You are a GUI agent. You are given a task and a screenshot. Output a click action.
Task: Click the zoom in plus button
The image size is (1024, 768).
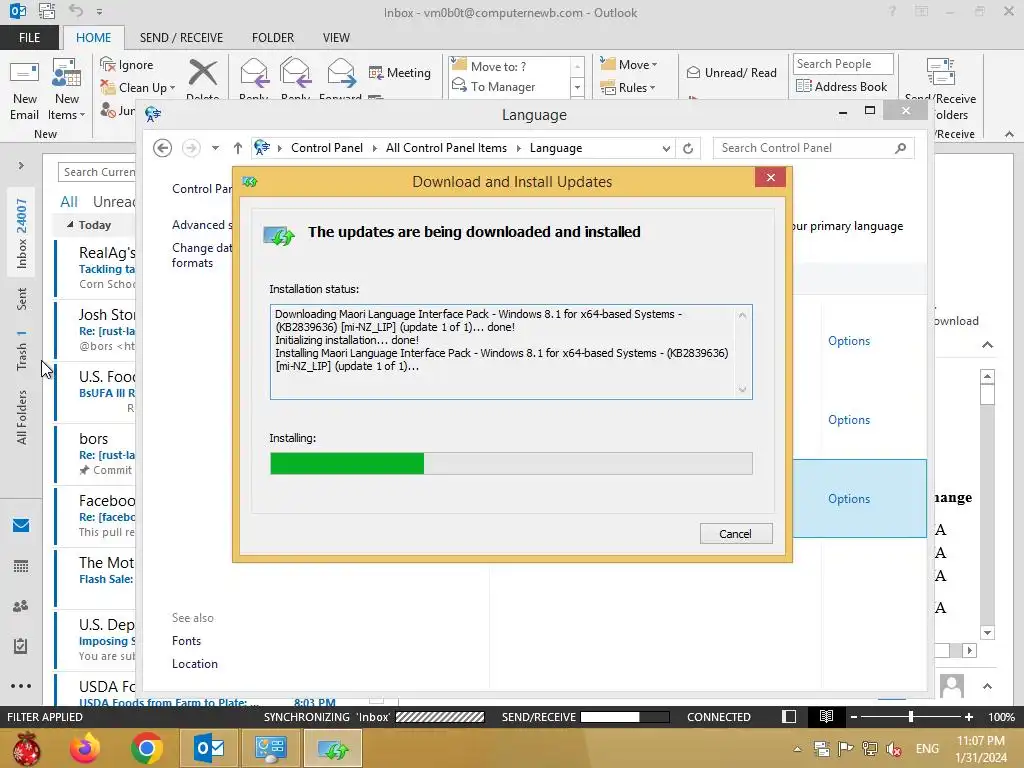(968, 717)
